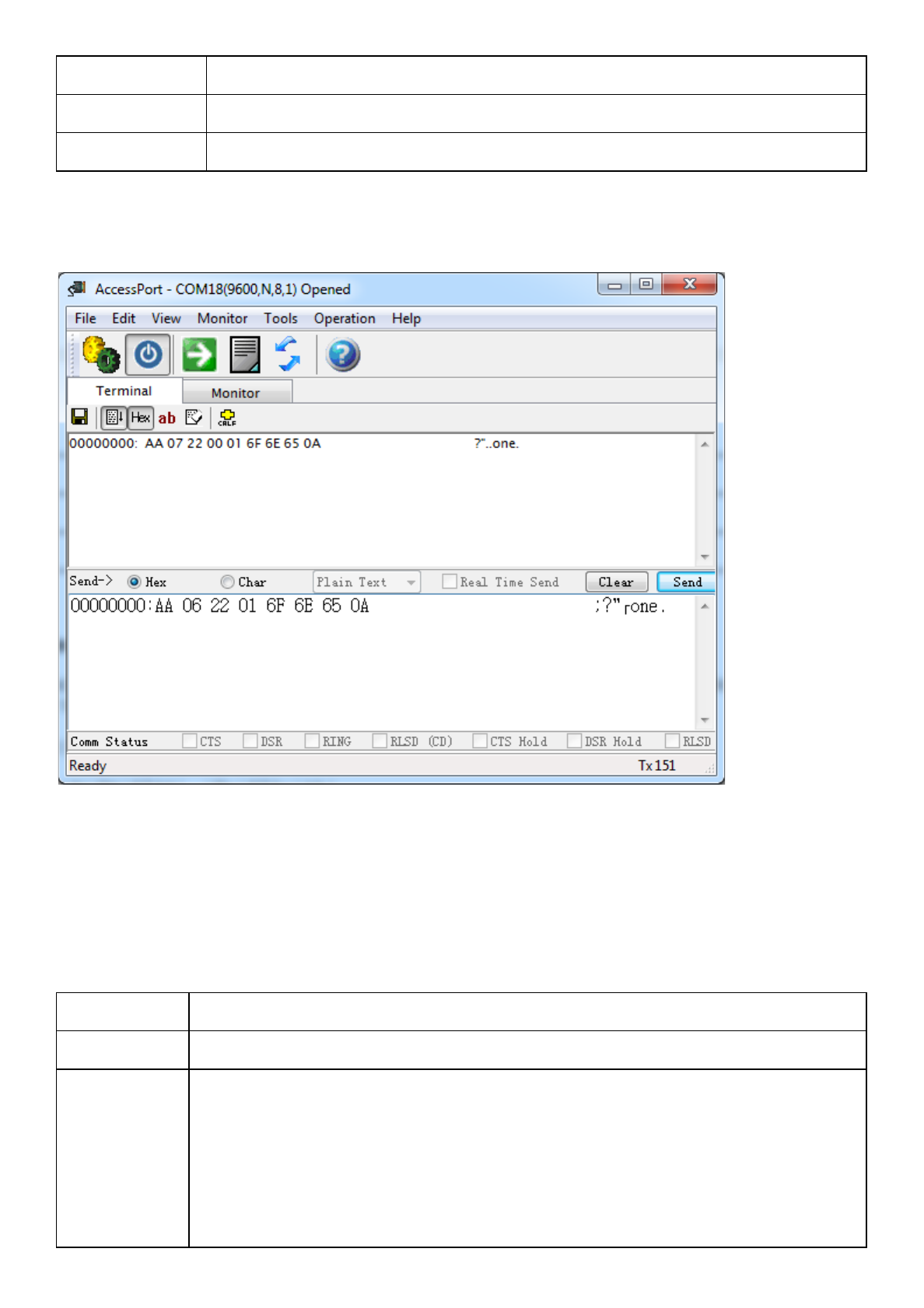Screen dimensions: 924x1308
Task: Select the red ab character display icon
Action: pos(167,418)
